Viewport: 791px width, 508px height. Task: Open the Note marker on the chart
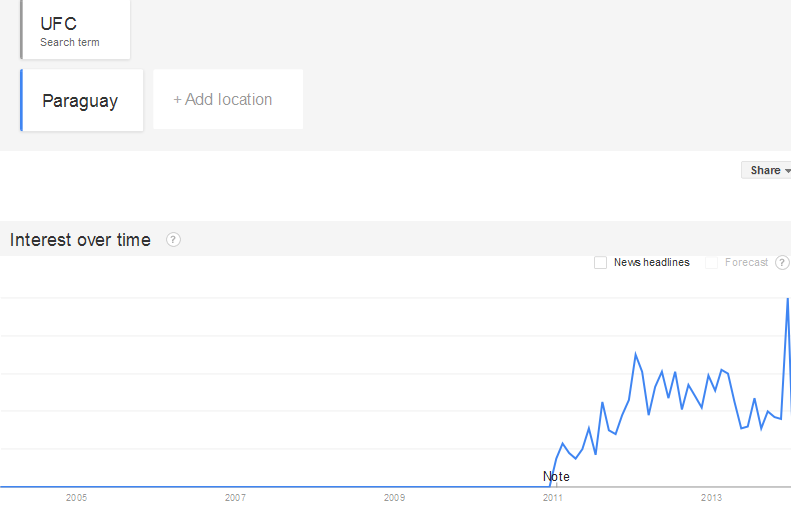pyautogui.click(x=556, y=477)
